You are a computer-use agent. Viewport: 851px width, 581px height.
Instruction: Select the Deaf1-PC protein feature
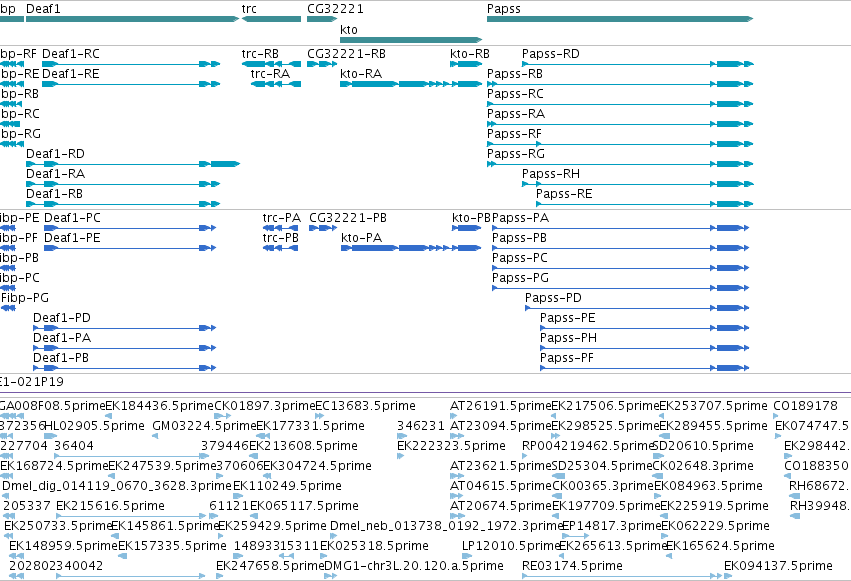(130, 228)
